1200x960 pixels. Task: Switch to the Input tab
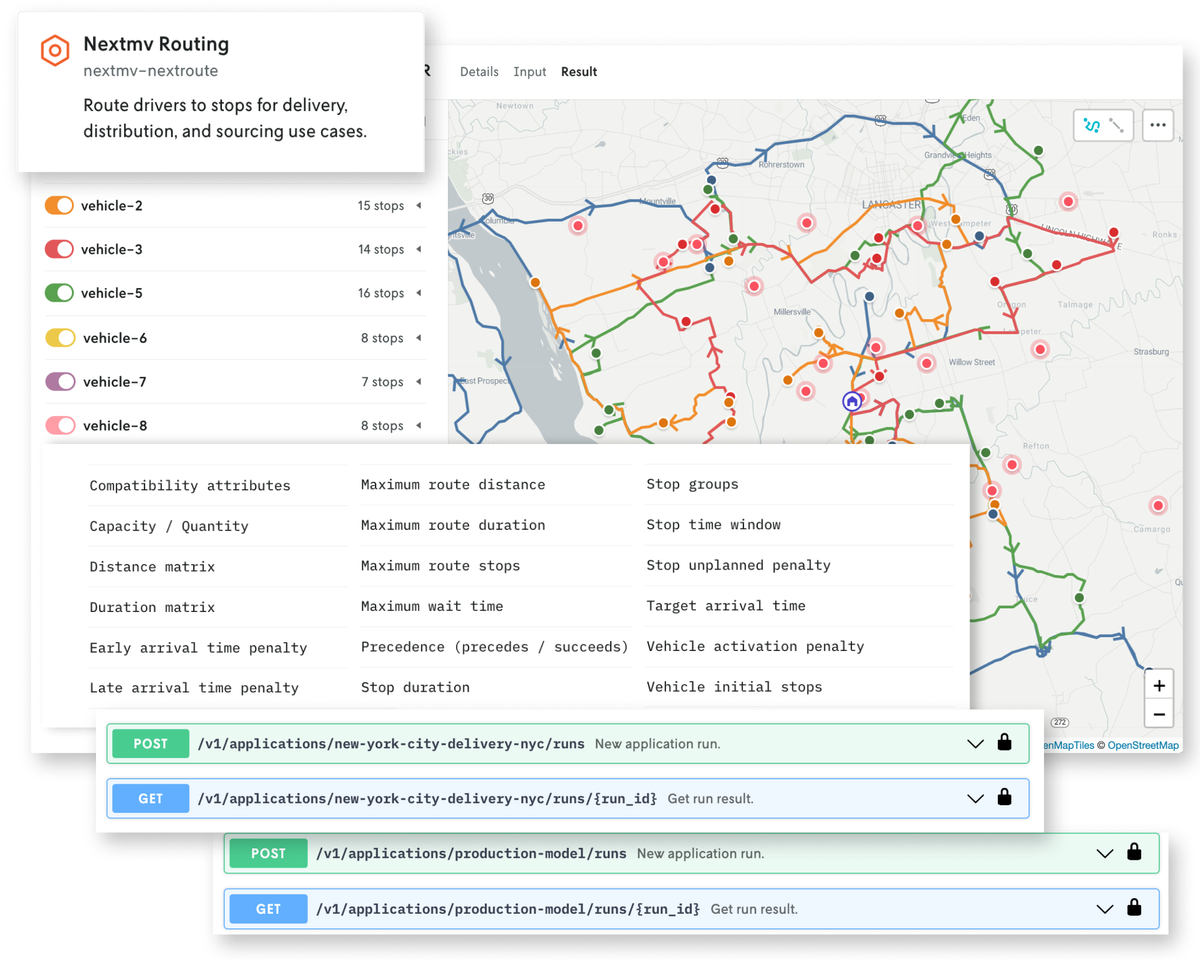coord(529,71)
